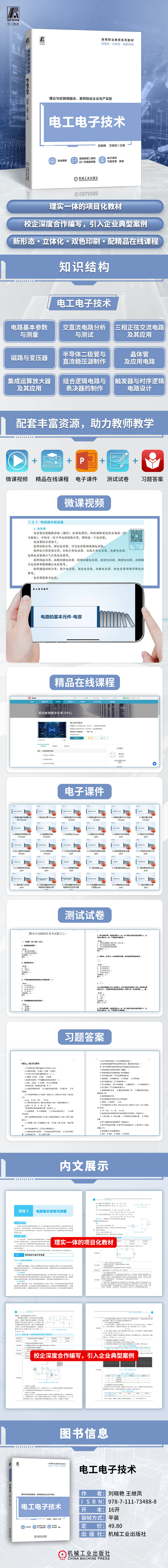Viewport: 168px width, 1568px height.
Task: Click the 内文展示 section heading
Action: (84, 1166)
